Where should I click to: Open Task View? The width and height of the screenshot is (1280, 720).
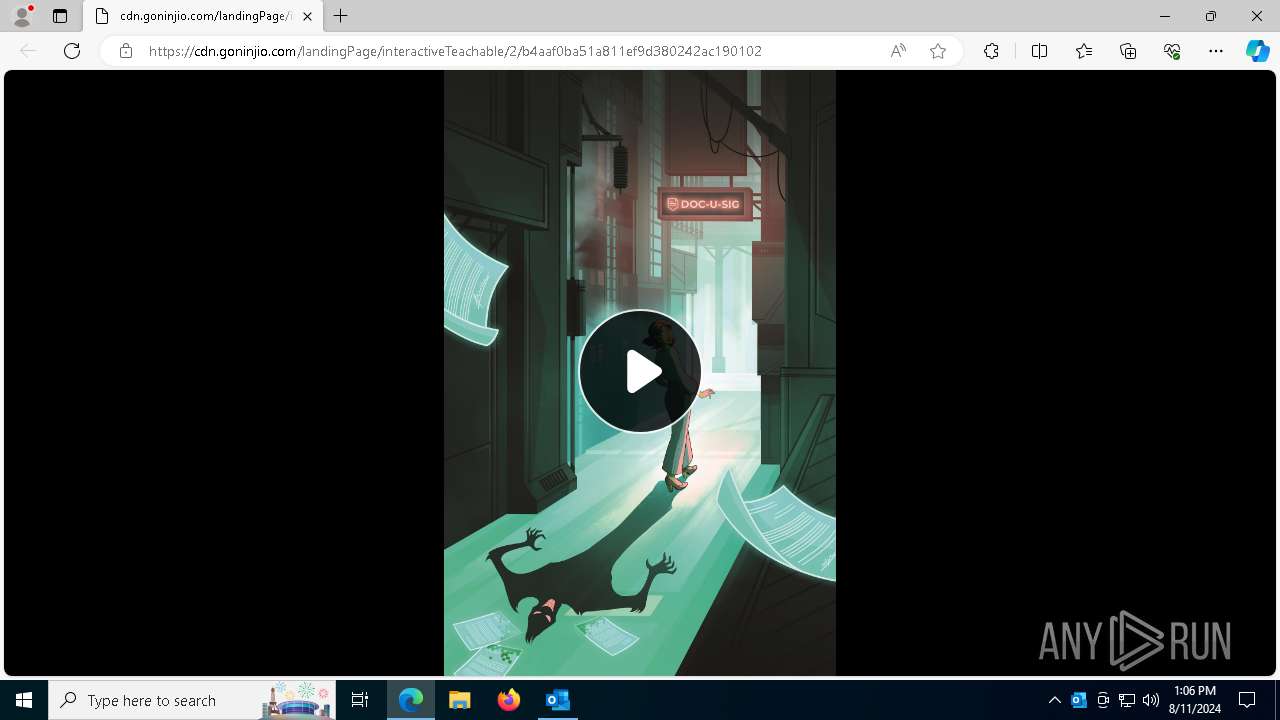[x=360, y=700]
